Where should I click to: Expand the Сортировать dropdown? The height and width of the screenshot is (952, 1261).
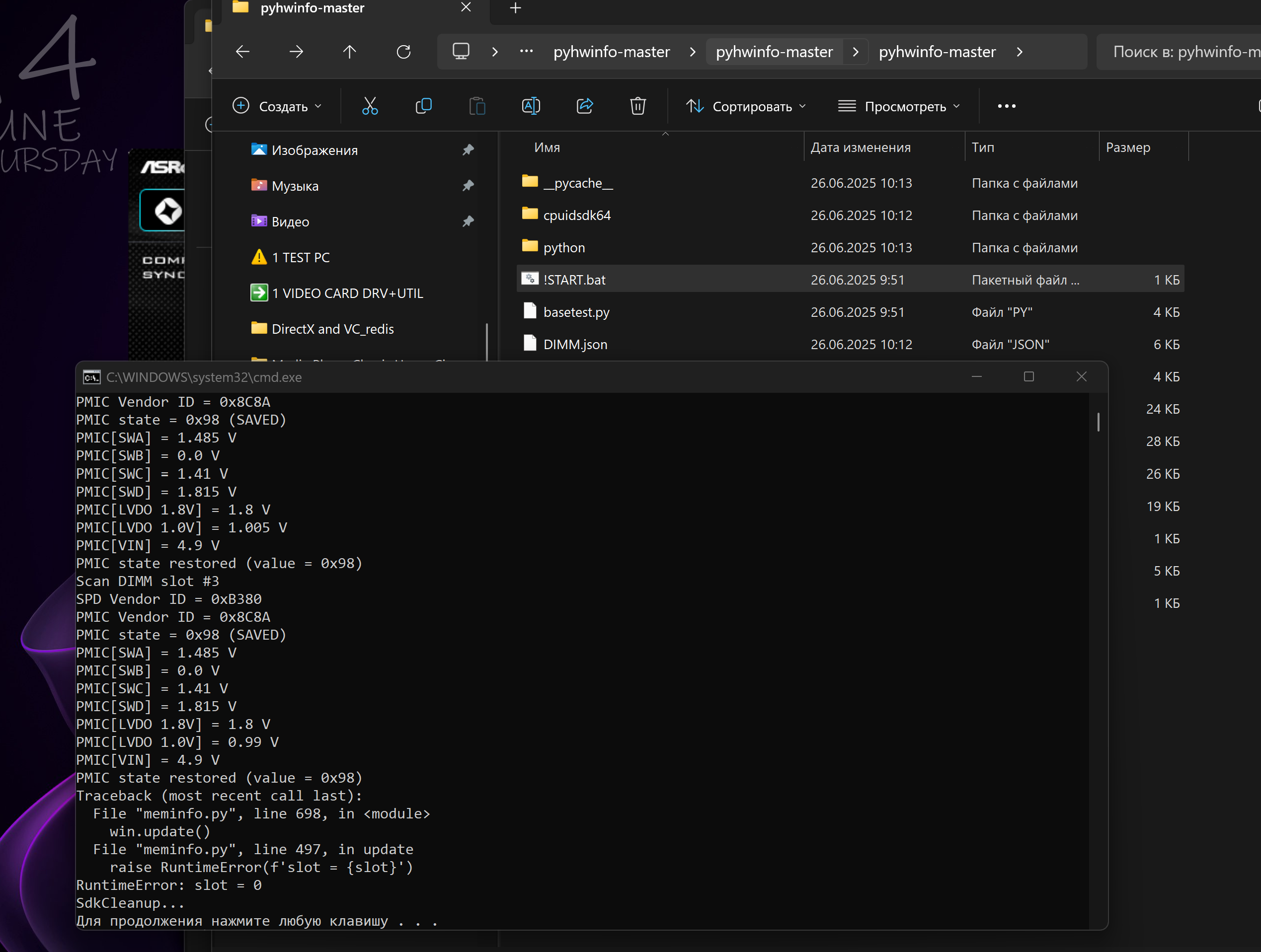point(746,106)
